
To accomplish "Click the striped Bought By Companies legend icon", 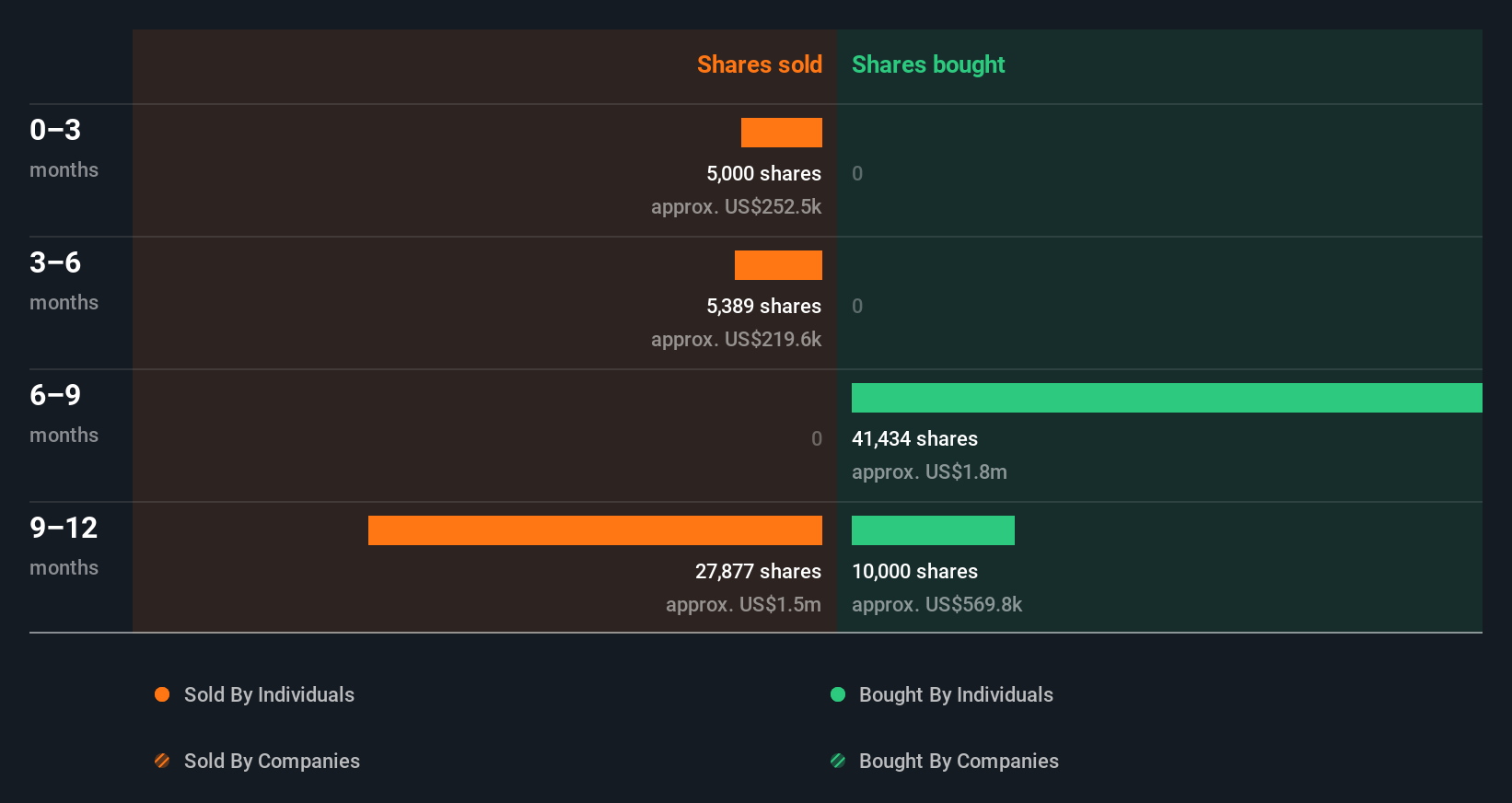I will point(838,761).
